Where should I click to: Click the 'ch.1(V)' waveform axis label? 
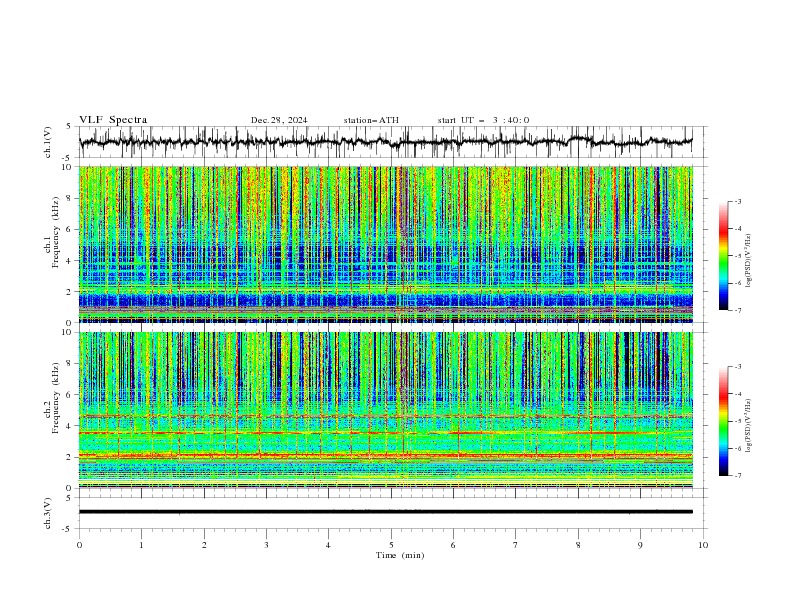48,142
